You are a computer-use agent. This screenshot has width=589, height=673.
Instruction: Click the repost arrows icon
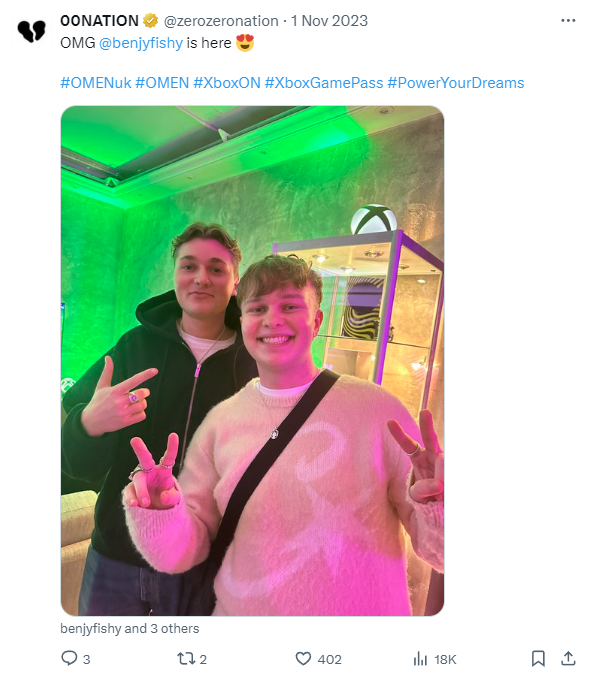[x=186, y=658]
